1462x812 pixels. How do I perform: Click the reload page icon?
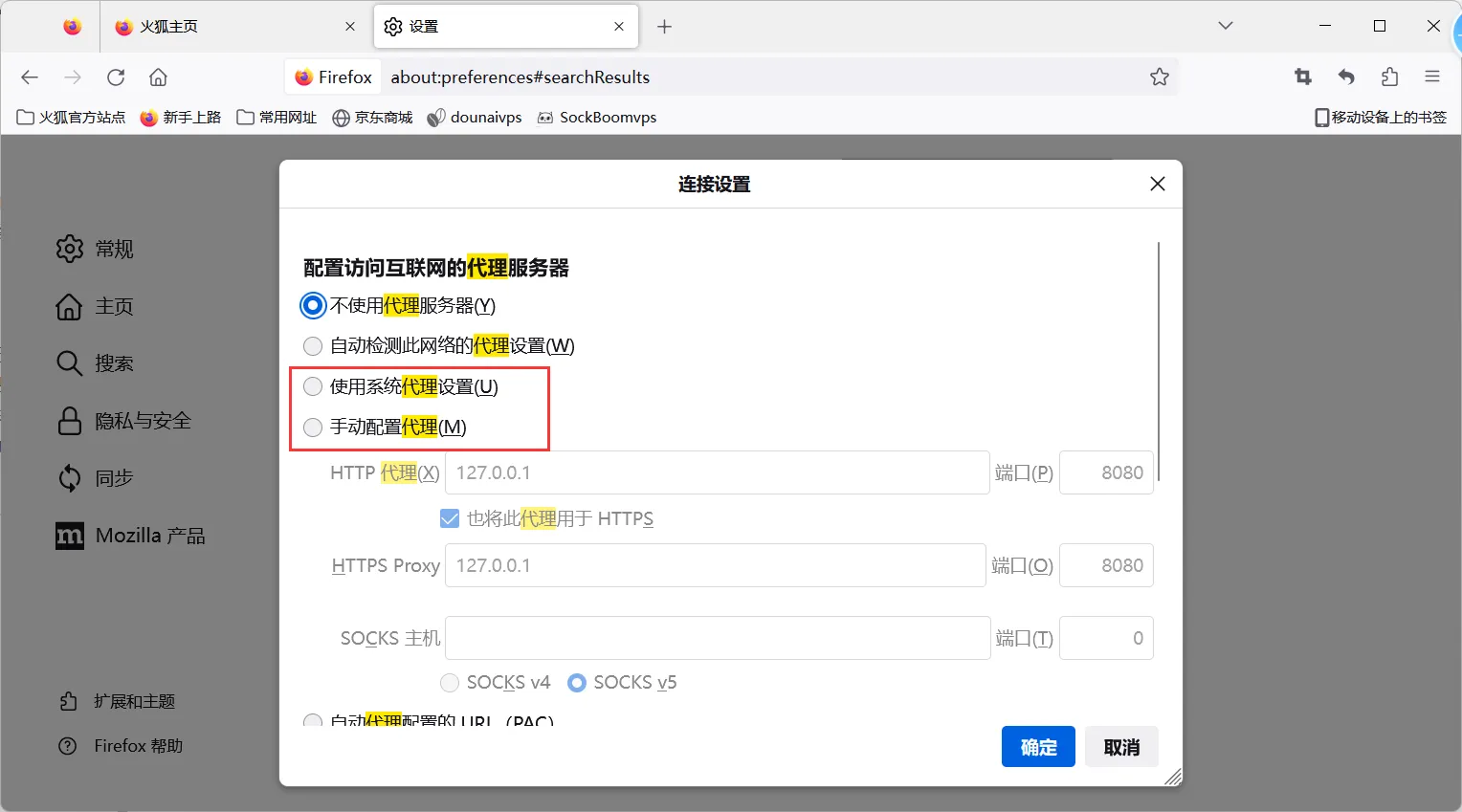(x=116, y=77)
